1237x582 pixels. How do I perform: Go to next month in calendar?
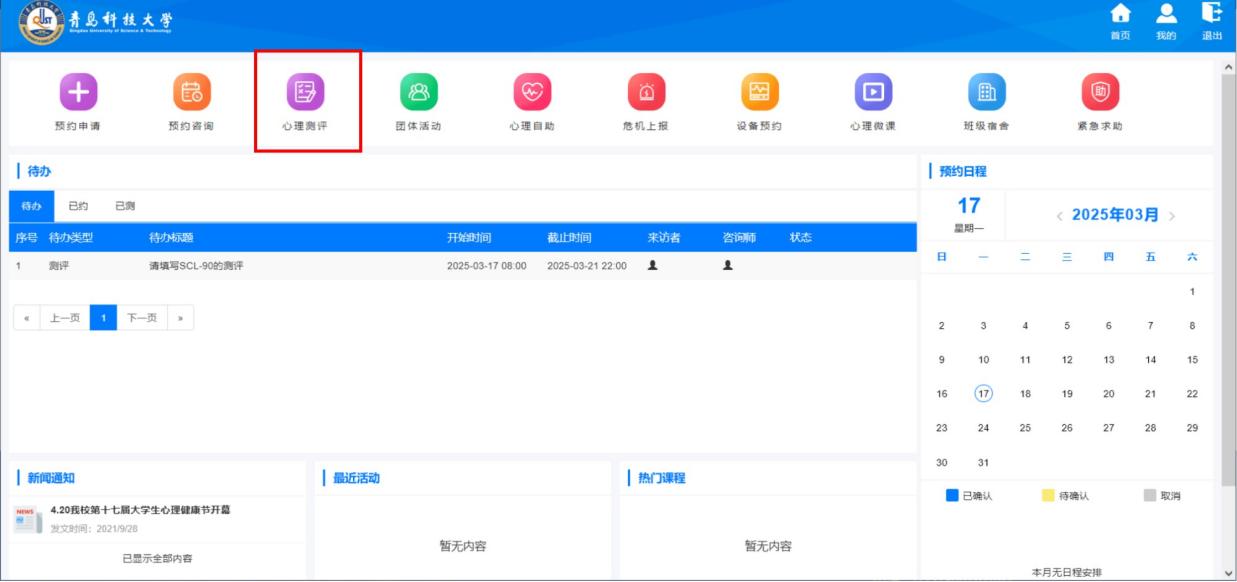[x=1171, y=216]
